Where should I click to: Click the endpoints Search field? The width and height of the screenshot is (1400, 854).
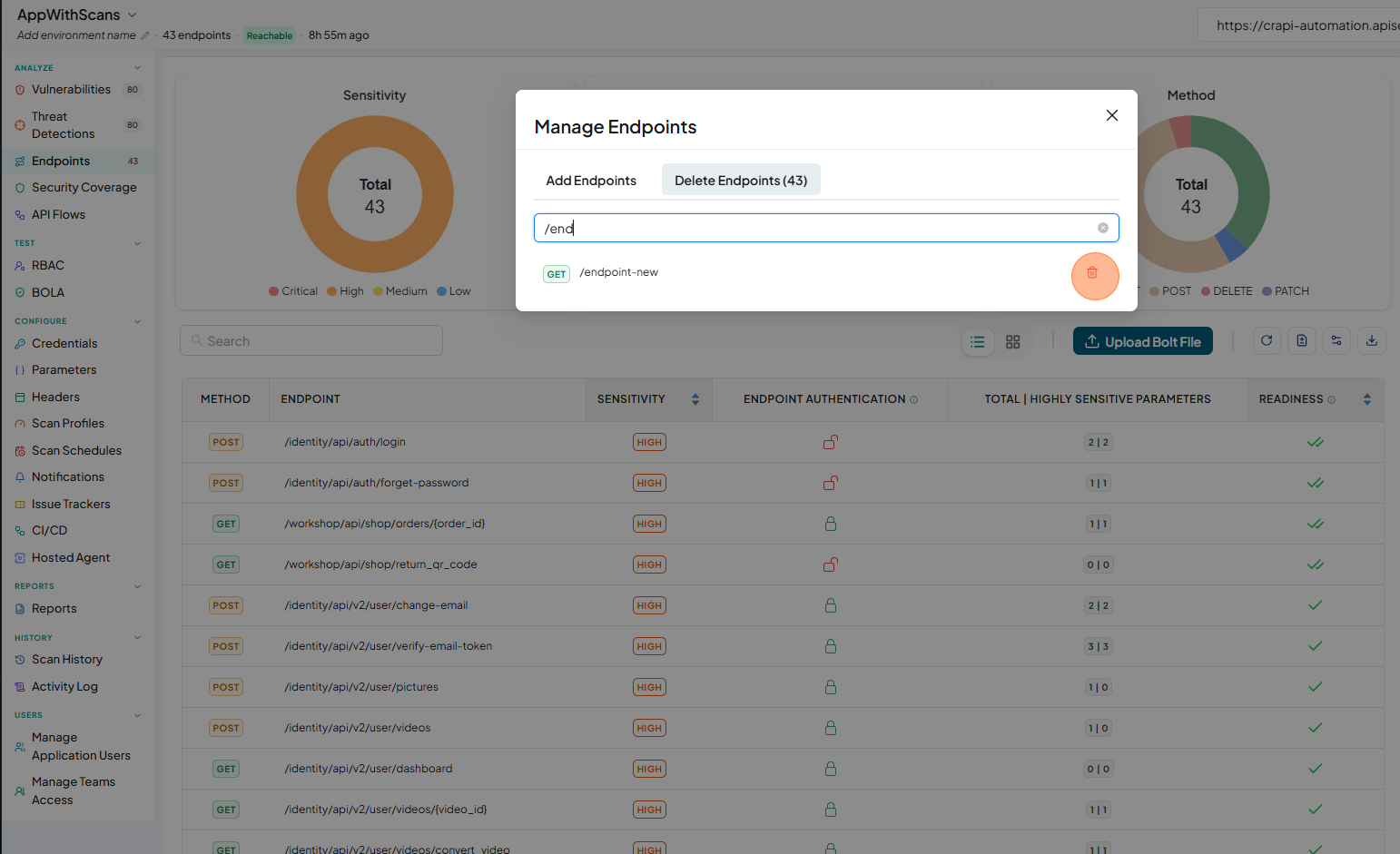[311, 341]
